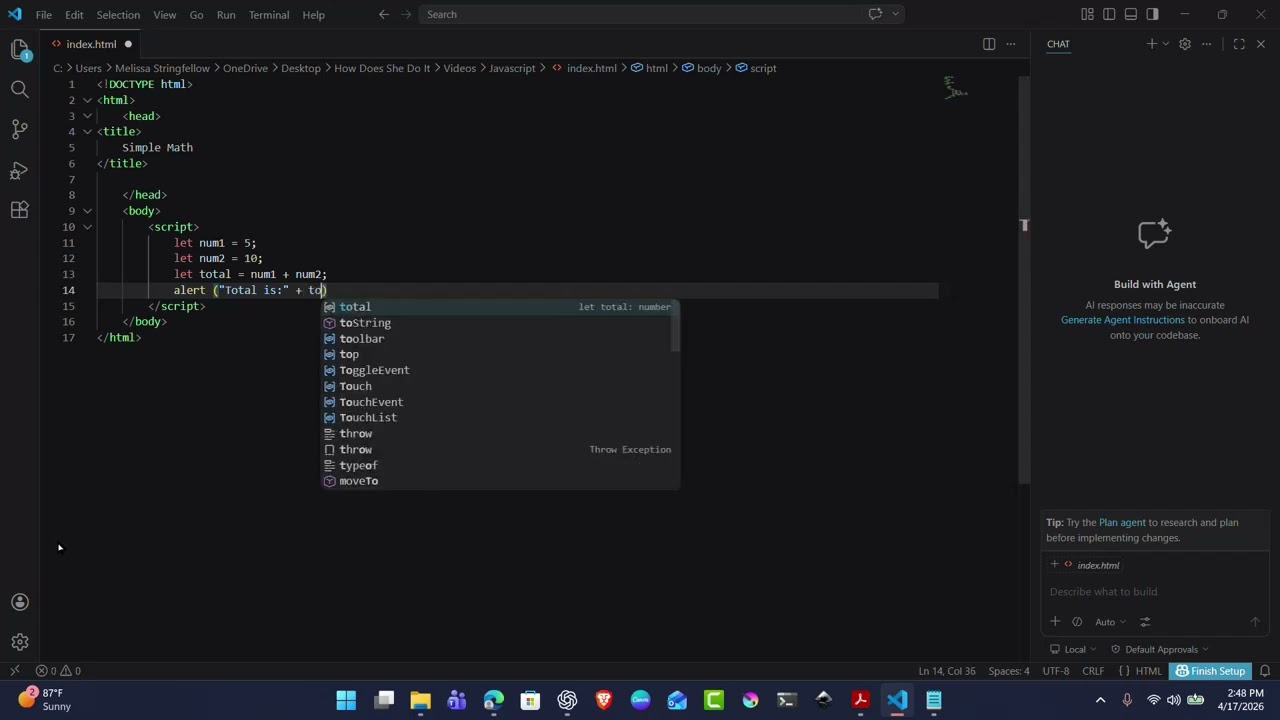The height and width of the screenshot is (720, 1280).
Task: Open chat tools configuration icon
Action: coord(1145,622)
